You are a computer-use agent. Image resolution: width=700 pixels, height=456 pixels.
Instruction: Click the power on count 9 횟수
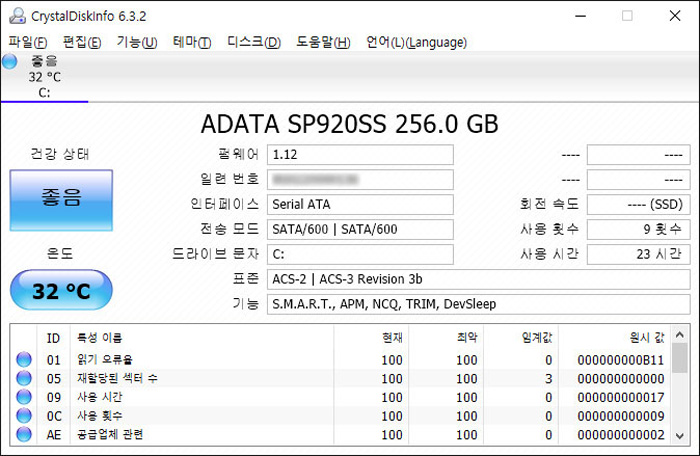tap(638, 230)
